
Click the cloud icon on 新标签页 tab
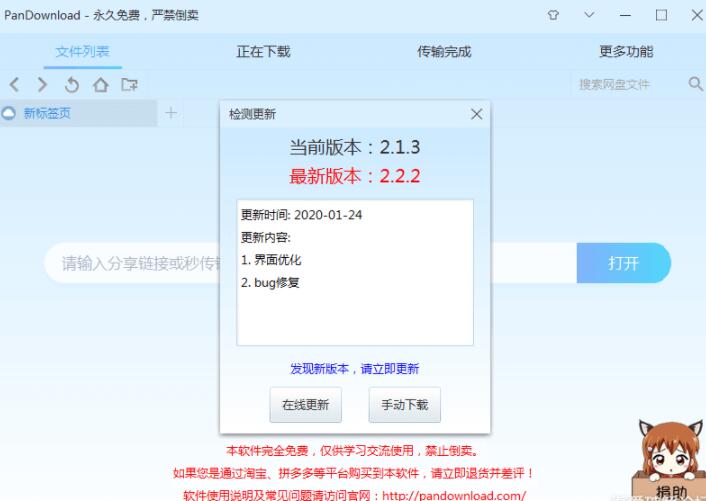pos(9,113)
